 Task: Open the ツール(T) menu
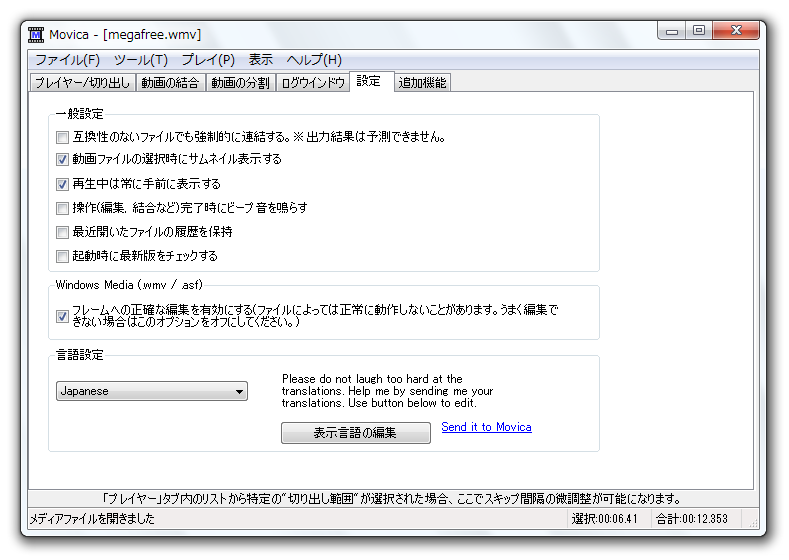tap(140, 60)
